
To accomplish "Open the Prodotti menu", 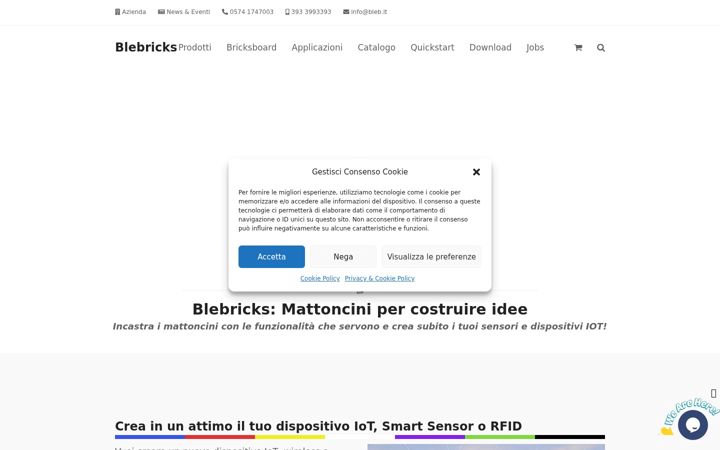I will [195, 47].
